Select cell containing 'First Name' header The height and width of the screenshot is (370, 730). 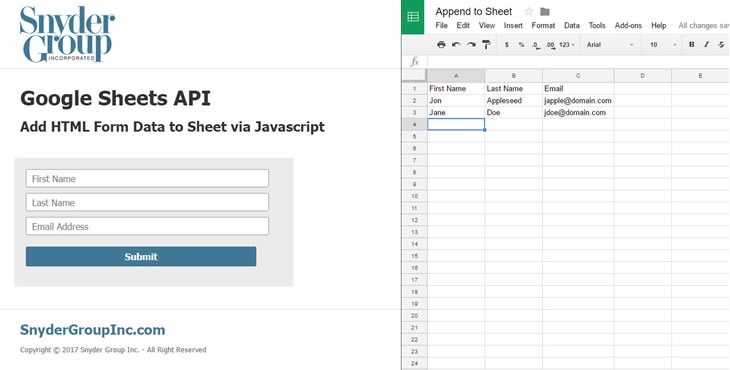456,88
